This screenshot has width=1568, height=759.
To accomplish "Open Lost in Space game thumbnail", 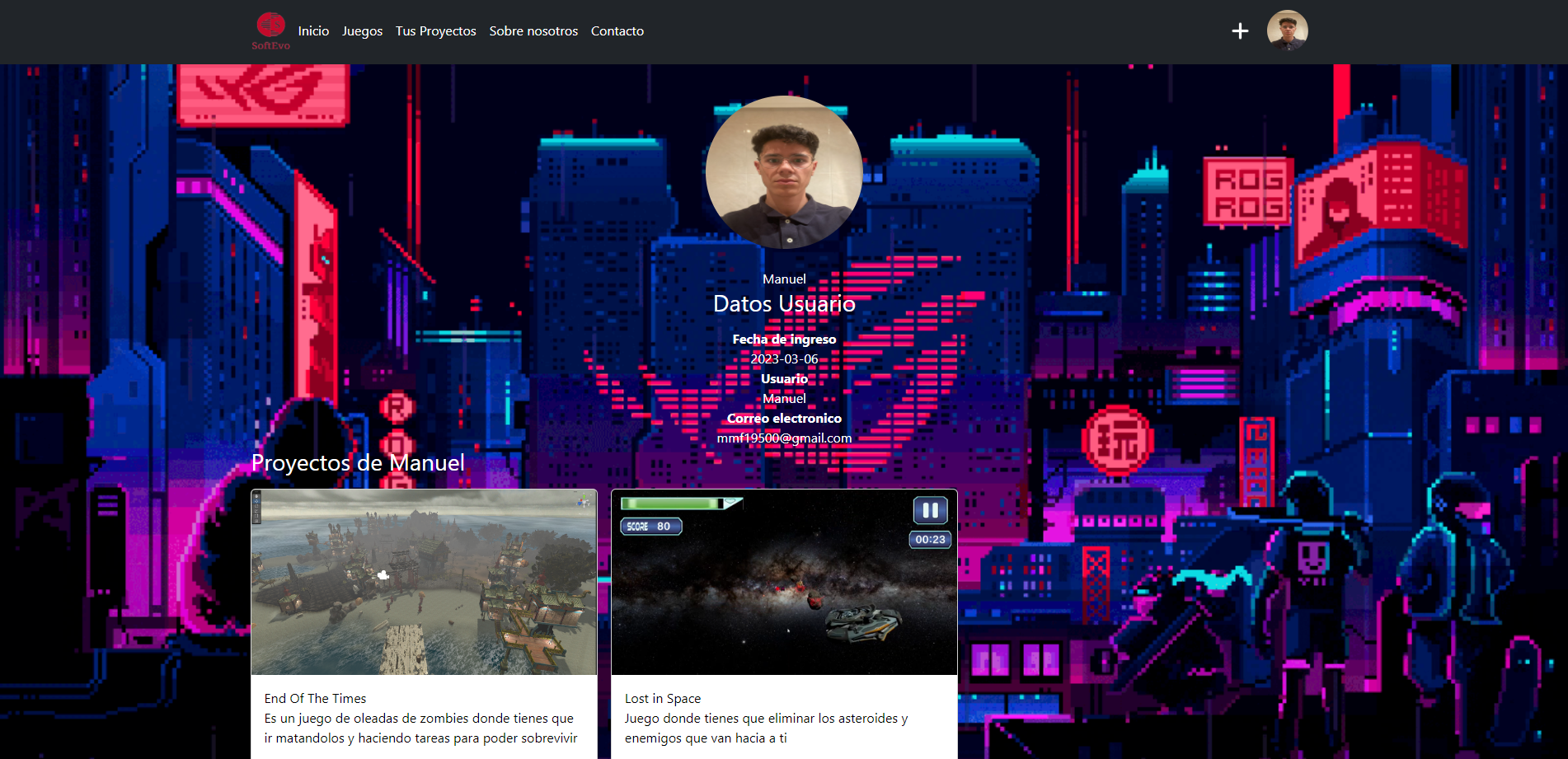I will coord(784,583).
